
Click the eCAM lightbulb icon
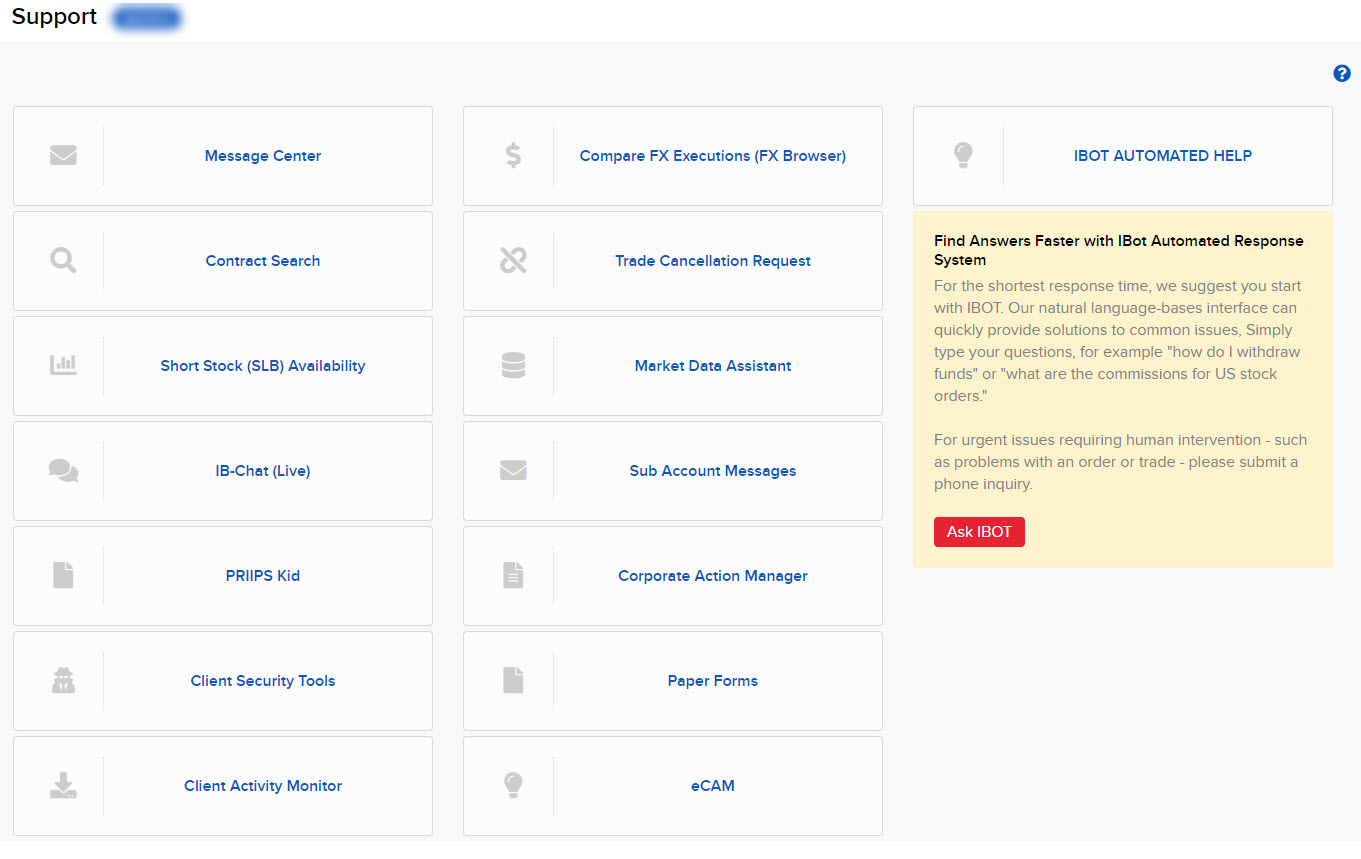[x=513, y=785]
